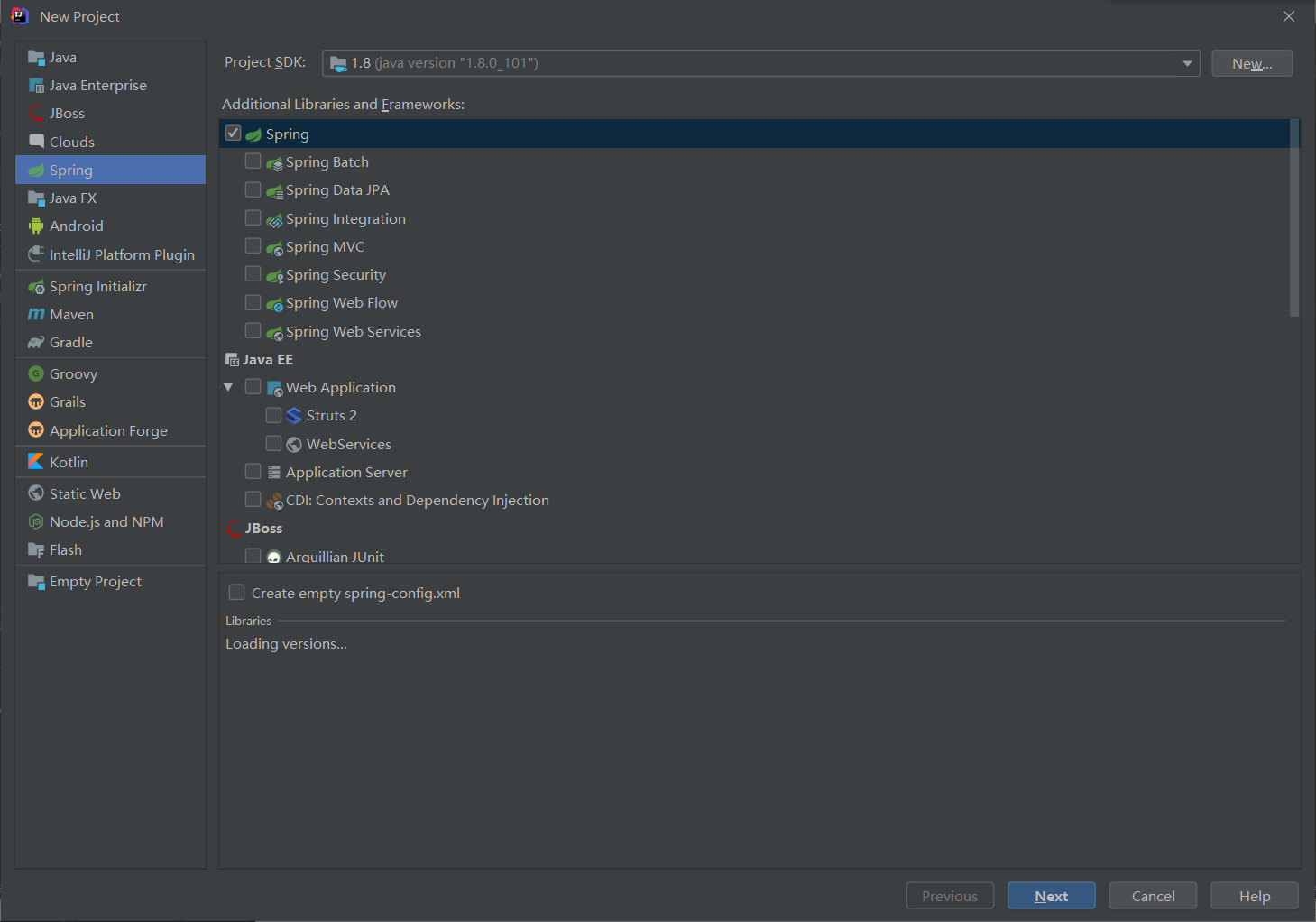Screen dimensions: 1316x922
Task: Click the Clouds icon in sidebar
Action: pos(36,142)
